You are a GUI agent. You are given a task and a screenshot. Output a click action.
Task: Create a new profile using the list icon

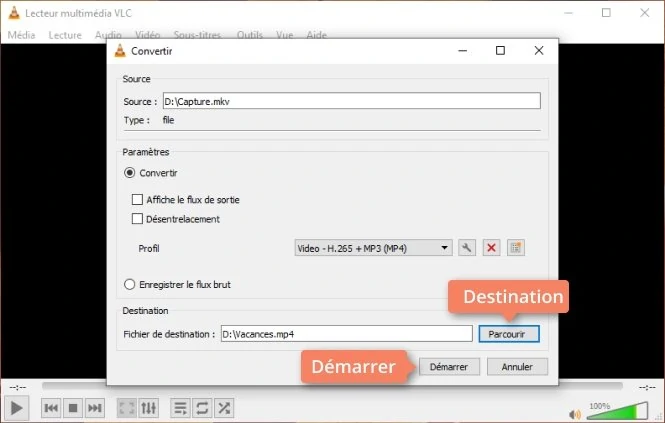point(516,248)
